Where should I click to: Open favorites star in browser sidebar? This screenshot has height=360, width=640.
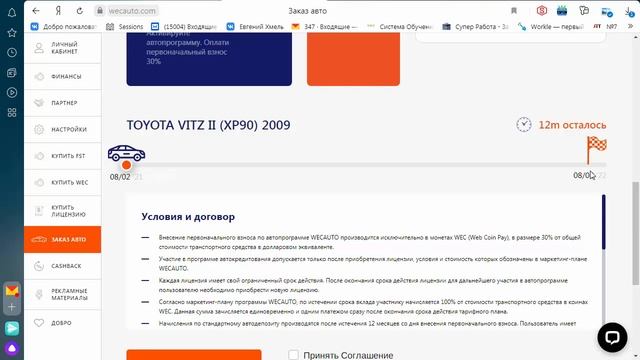[x=12, y=33]
